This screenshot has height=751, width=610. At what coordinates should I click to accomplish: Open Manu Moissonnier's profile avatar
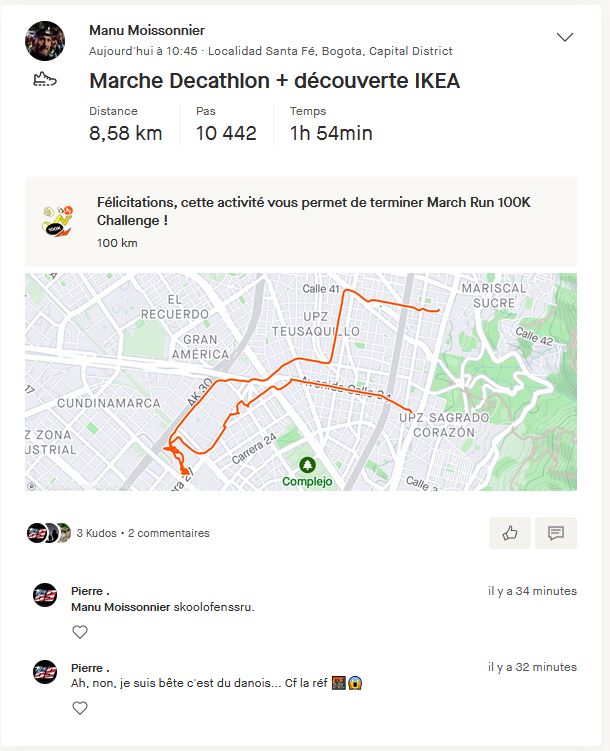45,41
